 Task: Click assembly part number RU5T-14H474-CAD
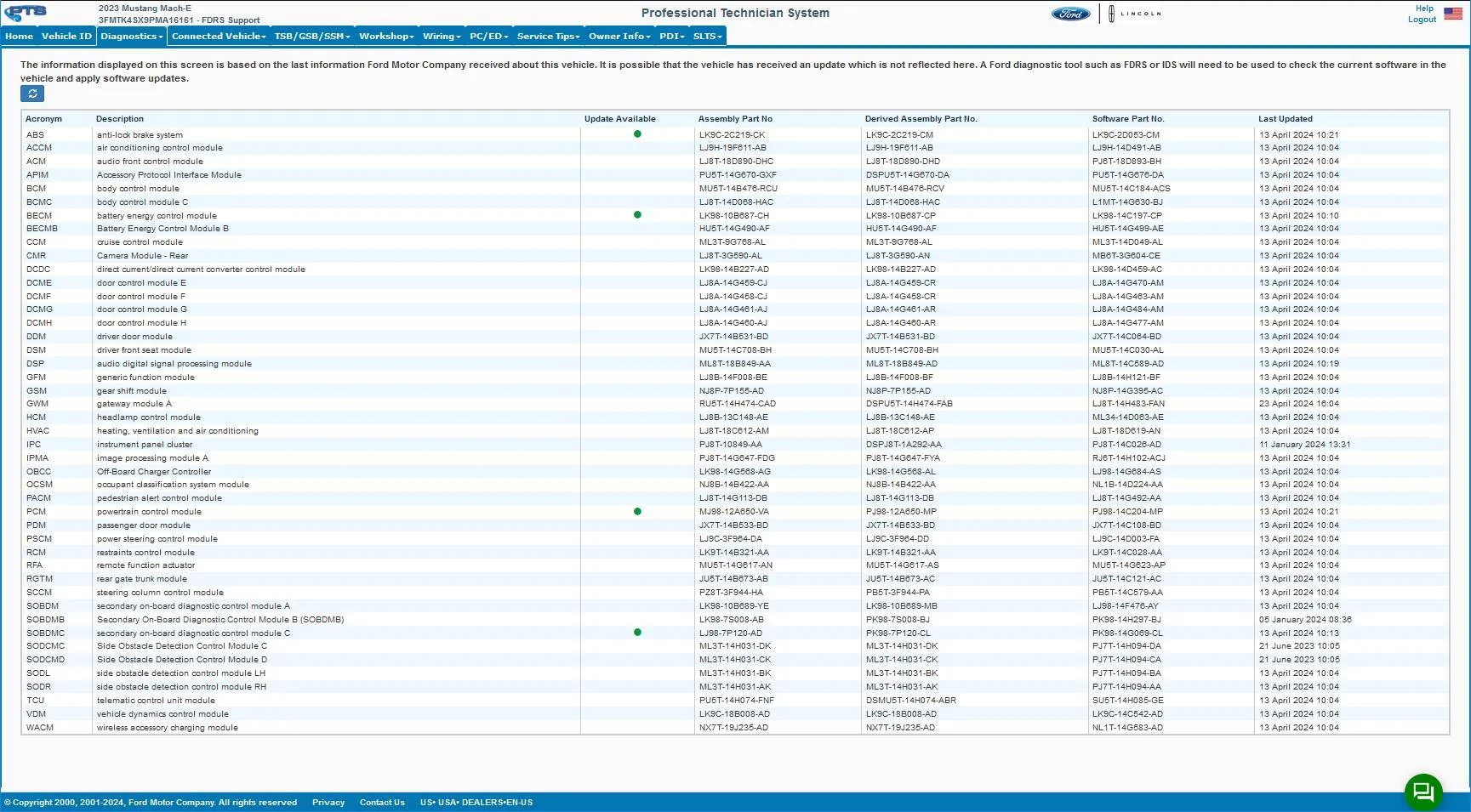point(738,404)
